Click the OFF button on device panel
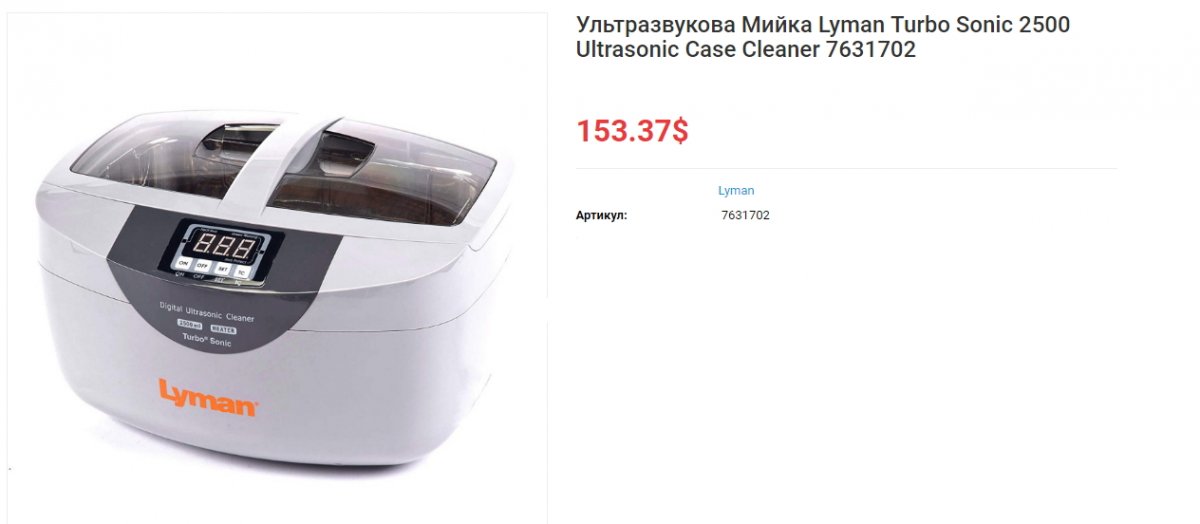This screenshot has height=524, width=1200. (x=202, y=266)
